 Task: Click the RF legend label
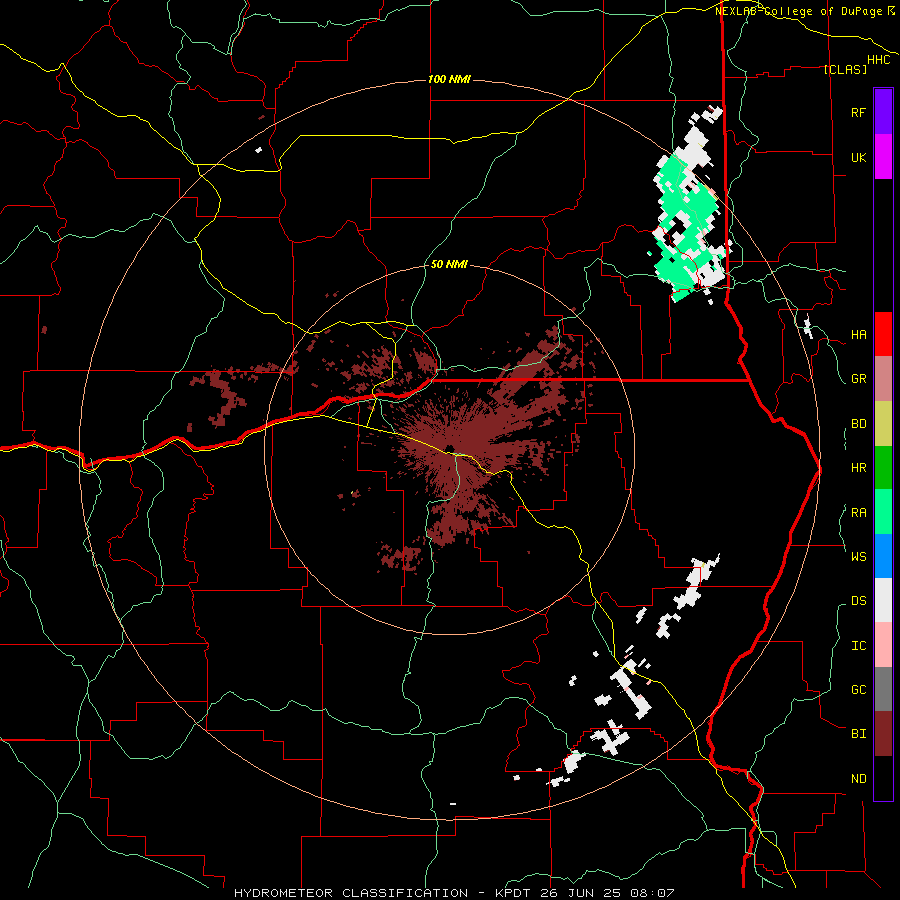click(858, 112)
